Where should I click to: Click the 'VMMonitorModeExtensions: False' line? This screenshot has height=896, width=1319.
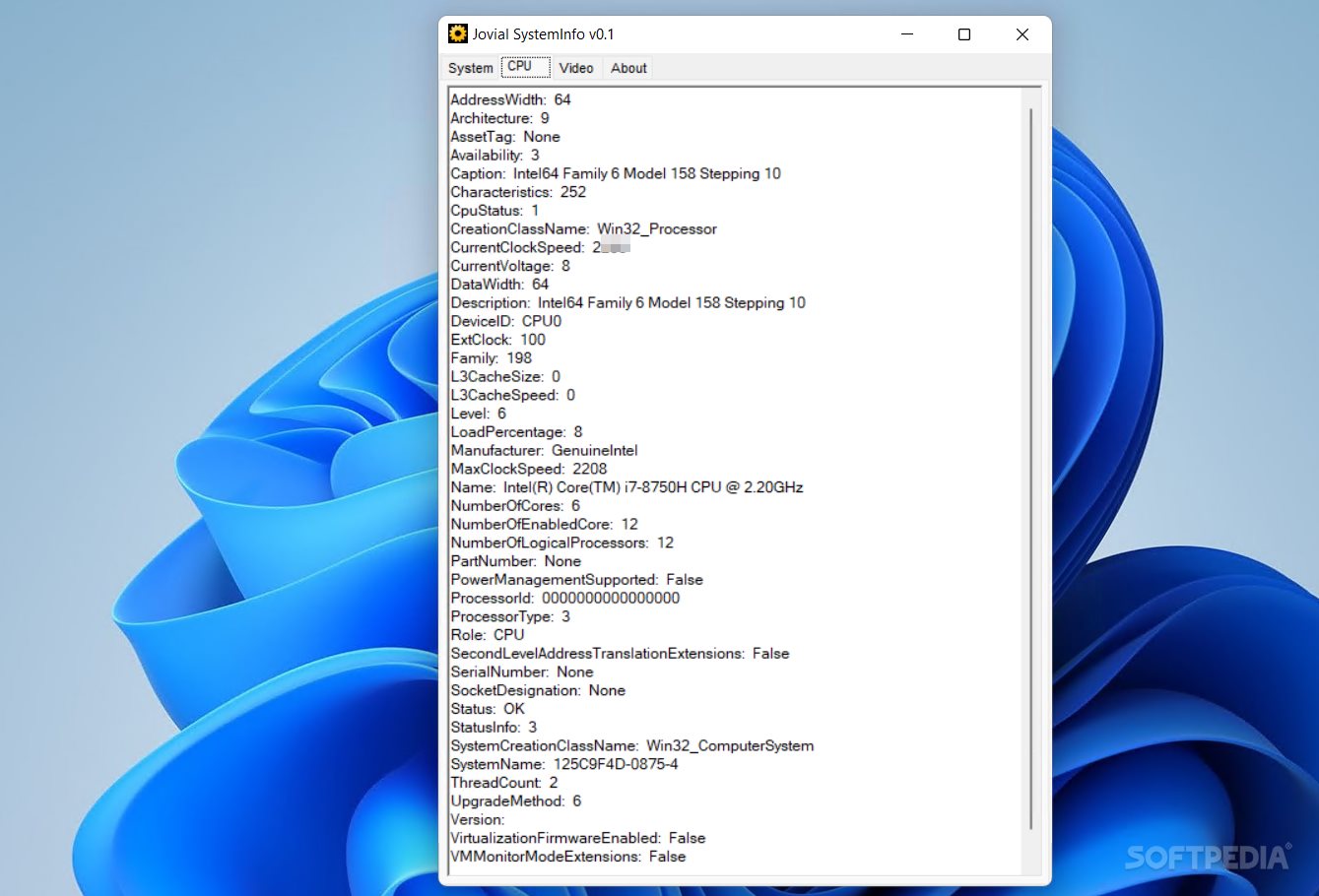568,857
